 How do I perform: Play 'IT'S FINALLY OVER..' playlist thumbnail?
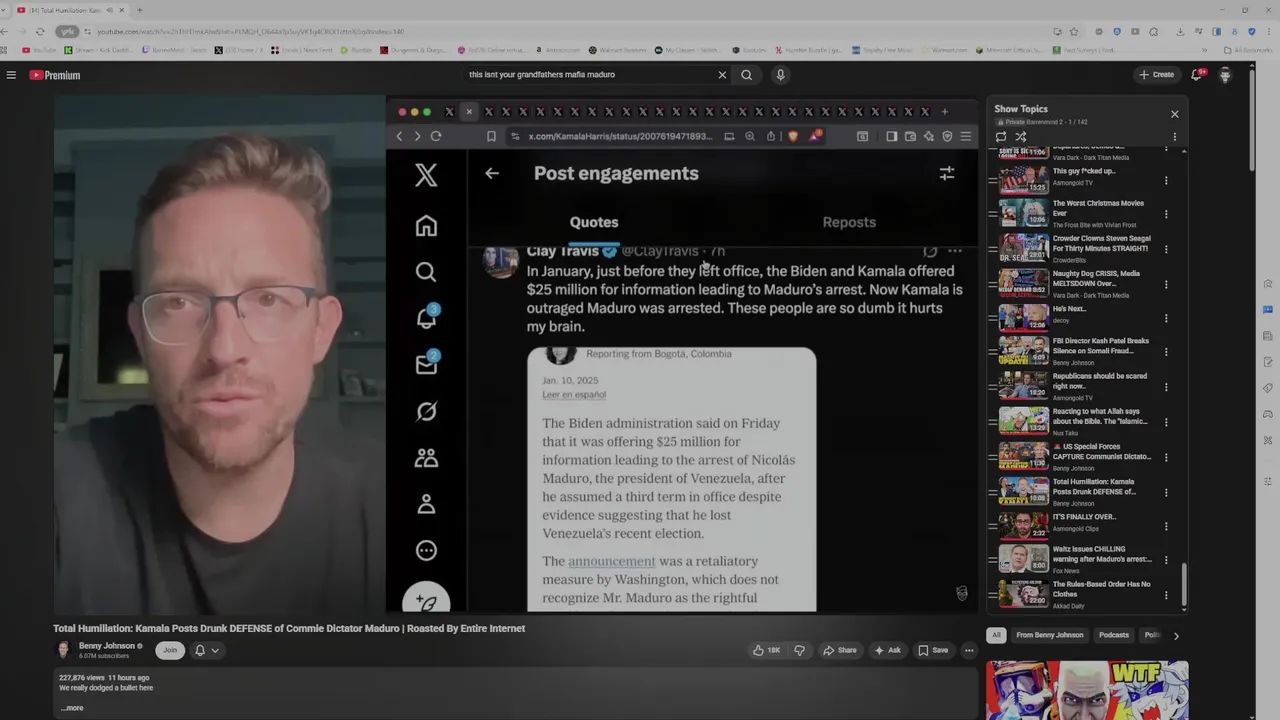tap(1024, 524)
